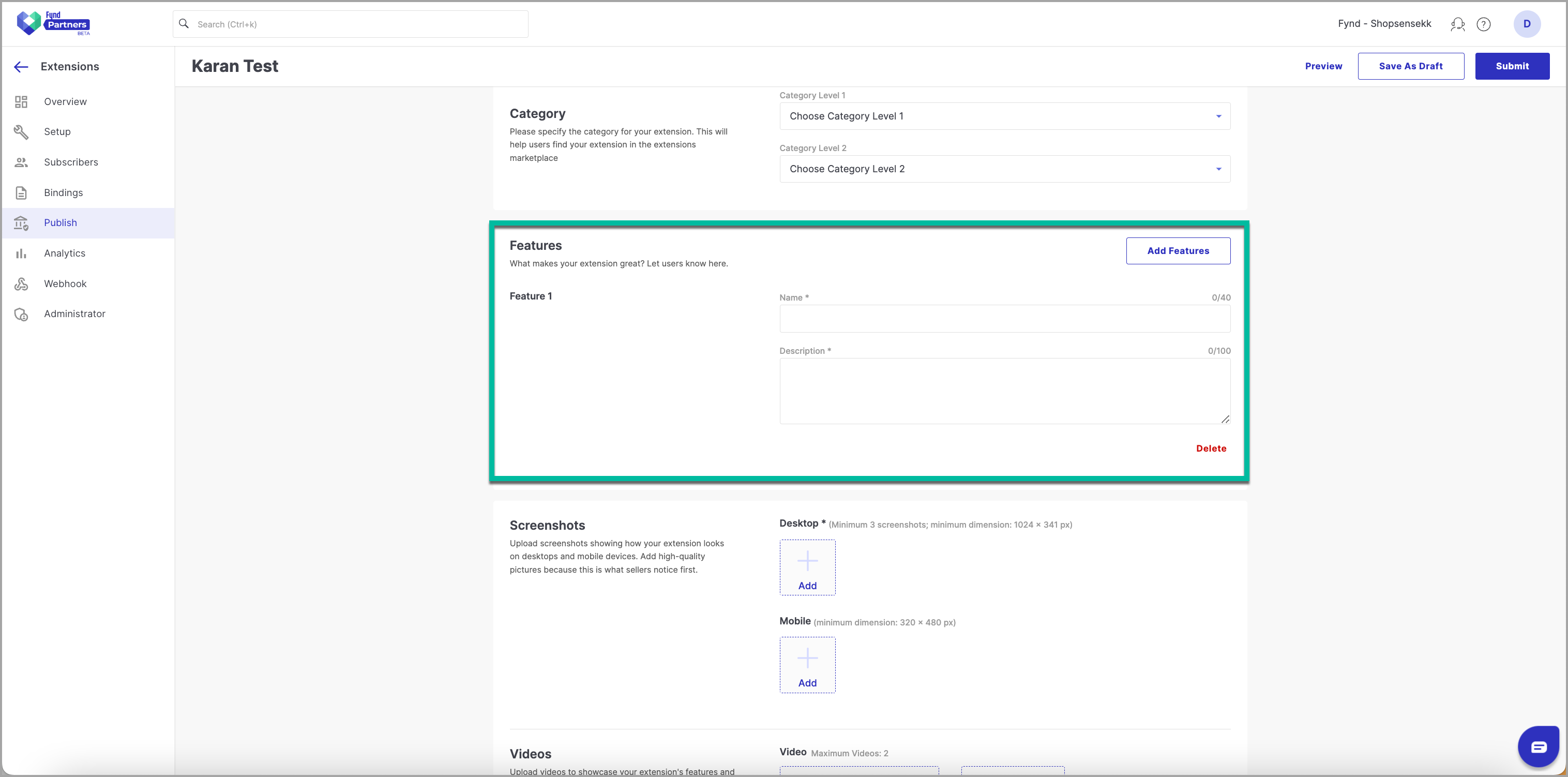Open Webhook in sidebar
Viewport: 1568px width, 777px height.
pos(65,284)
